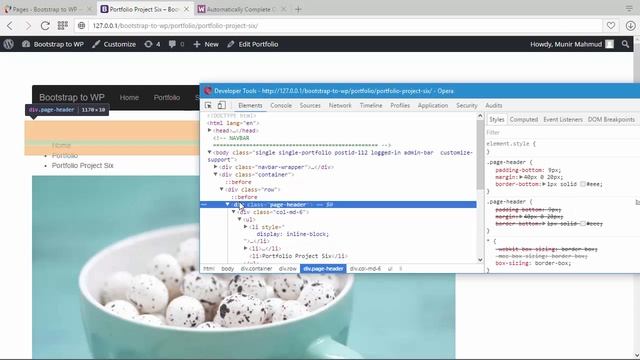Click the Bootstrap to WP admin bar link
This screenshot has width=640, height=360.
pos(53,44)
